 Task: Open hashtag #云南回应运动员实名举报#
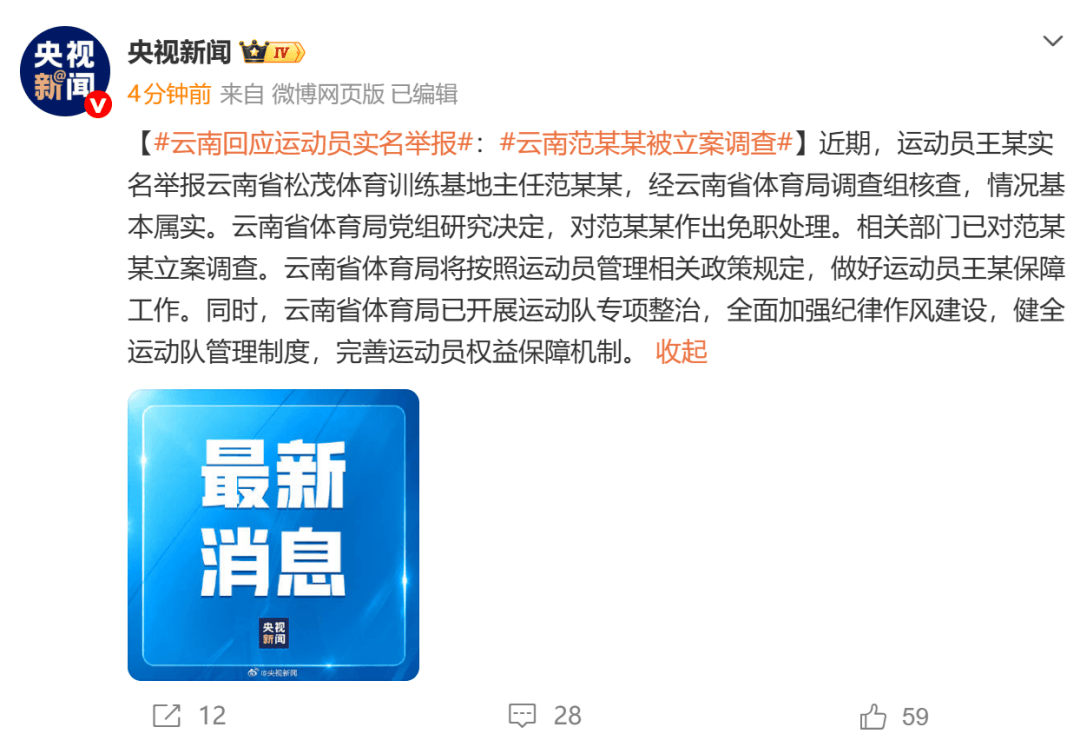click(313, 143)
